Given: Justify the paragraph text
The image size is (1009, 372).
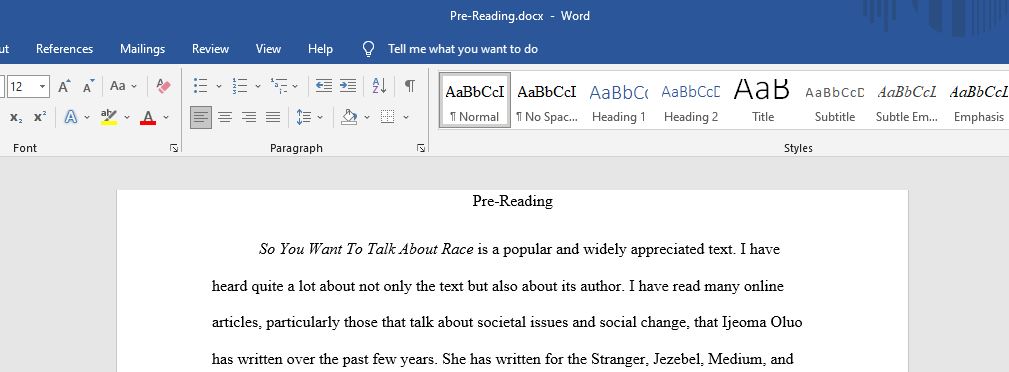Looking at the screenshot, I should click(273, 117).
